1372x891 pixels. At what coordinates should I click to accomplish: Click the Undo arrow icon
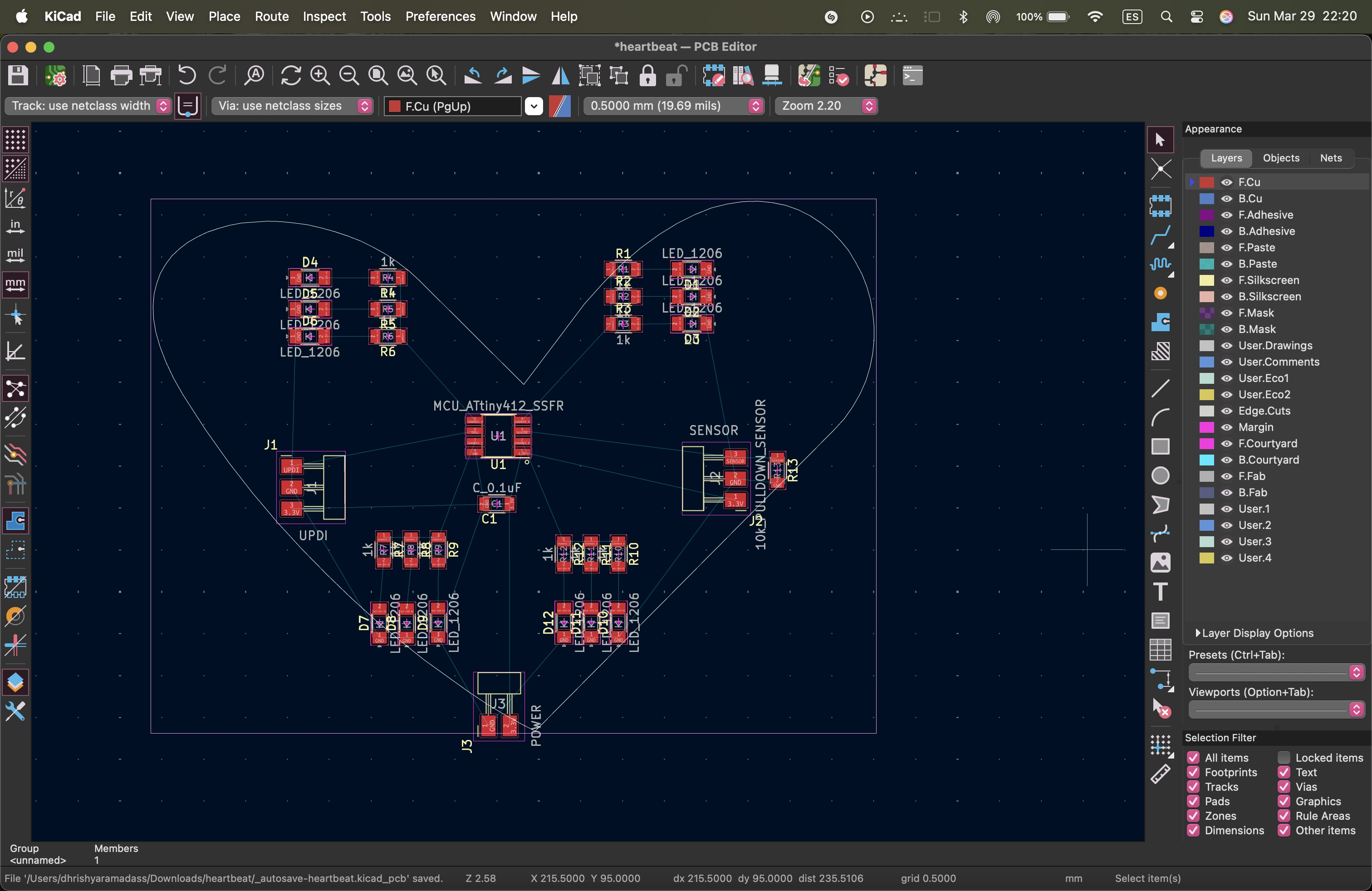[x=187, y=75]
